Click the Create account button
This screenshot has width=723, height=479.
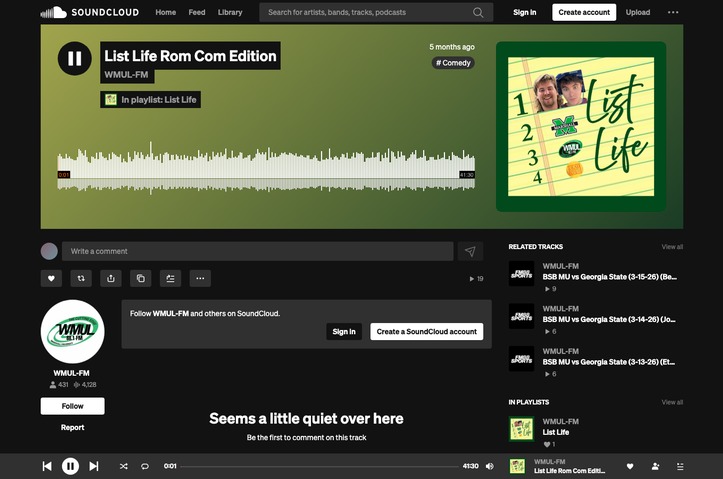click(584, 12)
